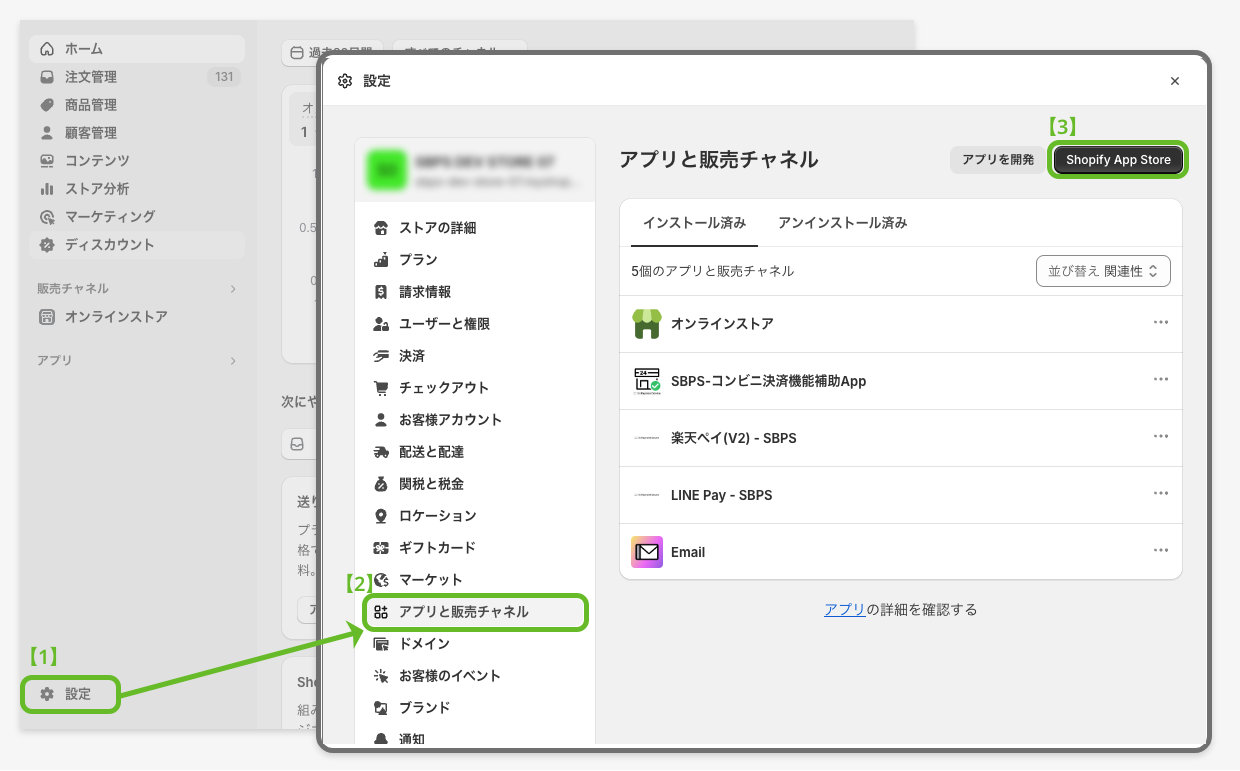Viewport: 1240px width, 771px height.
Task: Open the 並び替え 関連性 sort dropdown
Action: tap(1103, 271)
